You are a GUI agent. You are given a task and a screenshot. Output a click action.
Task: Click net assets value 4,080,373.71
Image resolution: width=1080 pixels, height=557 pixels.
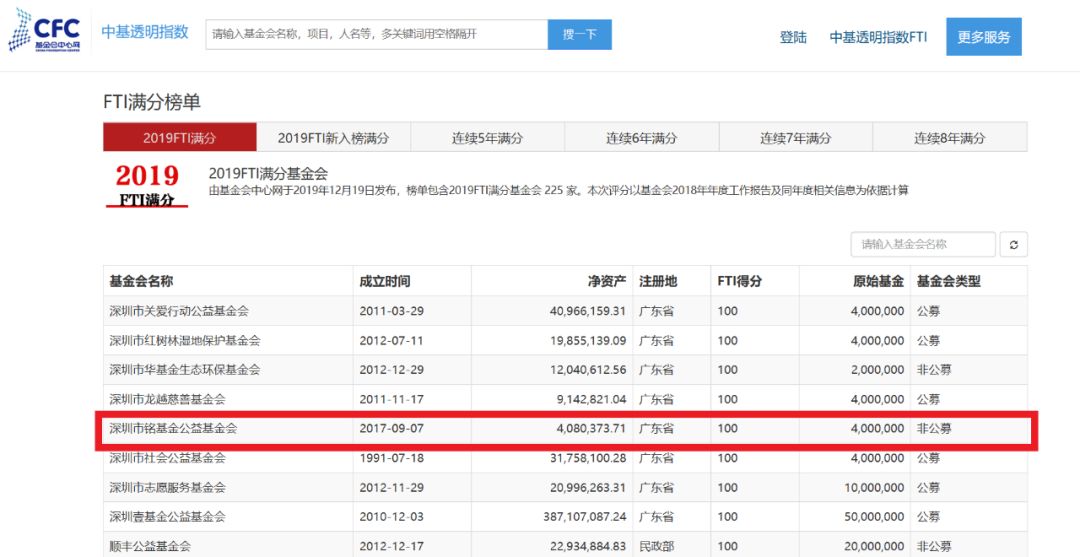590,428
